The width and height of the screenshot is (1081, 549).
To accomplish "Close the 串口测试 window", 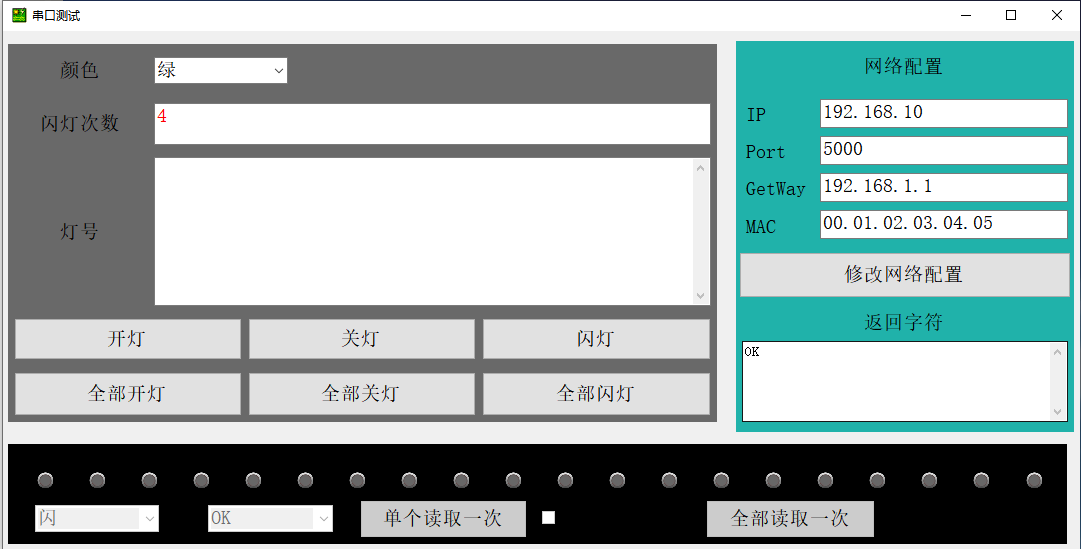I will pyautogui.click(x=1056, y=15).
